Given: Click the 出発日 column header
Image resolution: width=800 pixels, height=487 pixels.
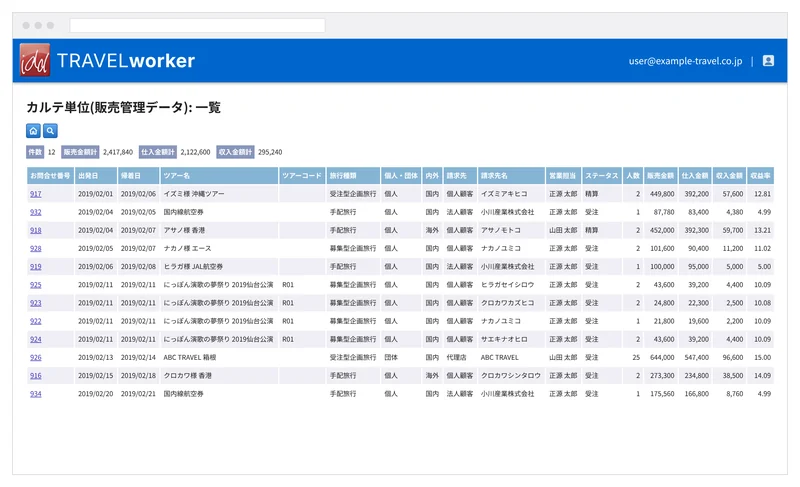Looking at the screenshot, I should tap(96, 175).
